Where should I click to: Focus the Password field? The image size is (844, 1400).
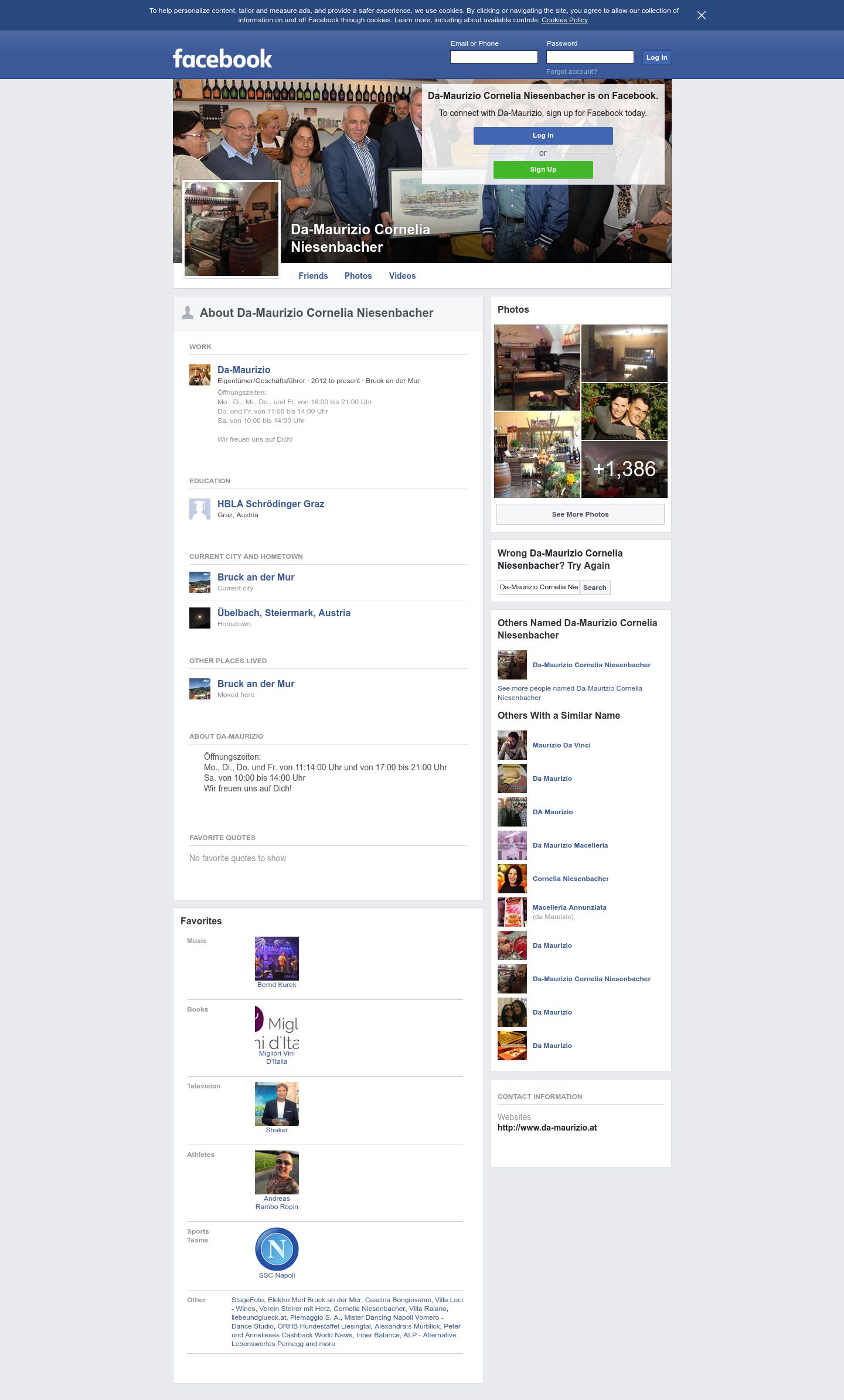coord(590,57)
